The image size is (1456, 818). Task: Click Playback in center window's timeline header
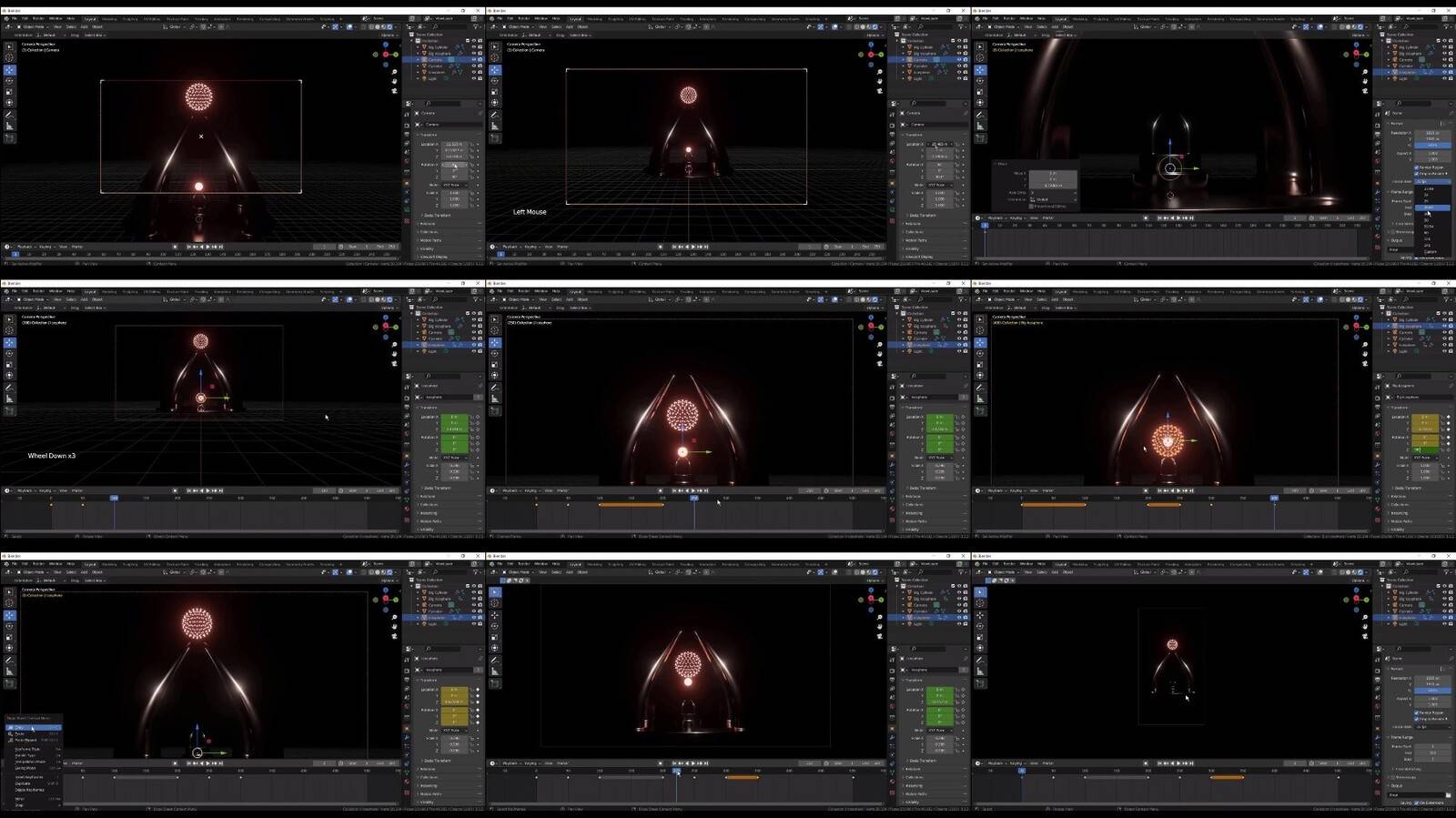(511, 490)
